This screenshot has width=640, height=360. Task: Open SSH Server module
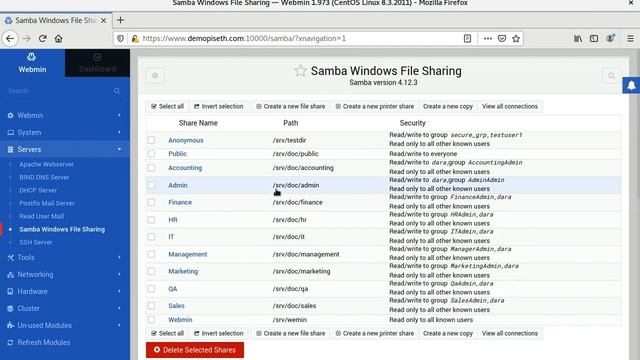[x=36, y=242]
